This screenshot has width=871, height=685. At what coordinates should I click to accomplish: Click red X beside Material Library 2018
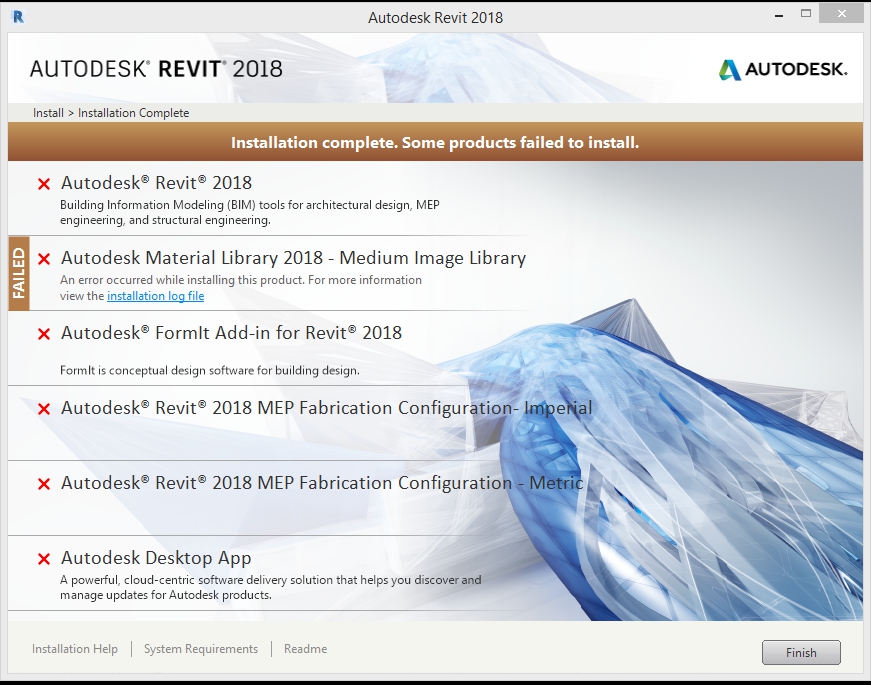click(x=44, y=259)
